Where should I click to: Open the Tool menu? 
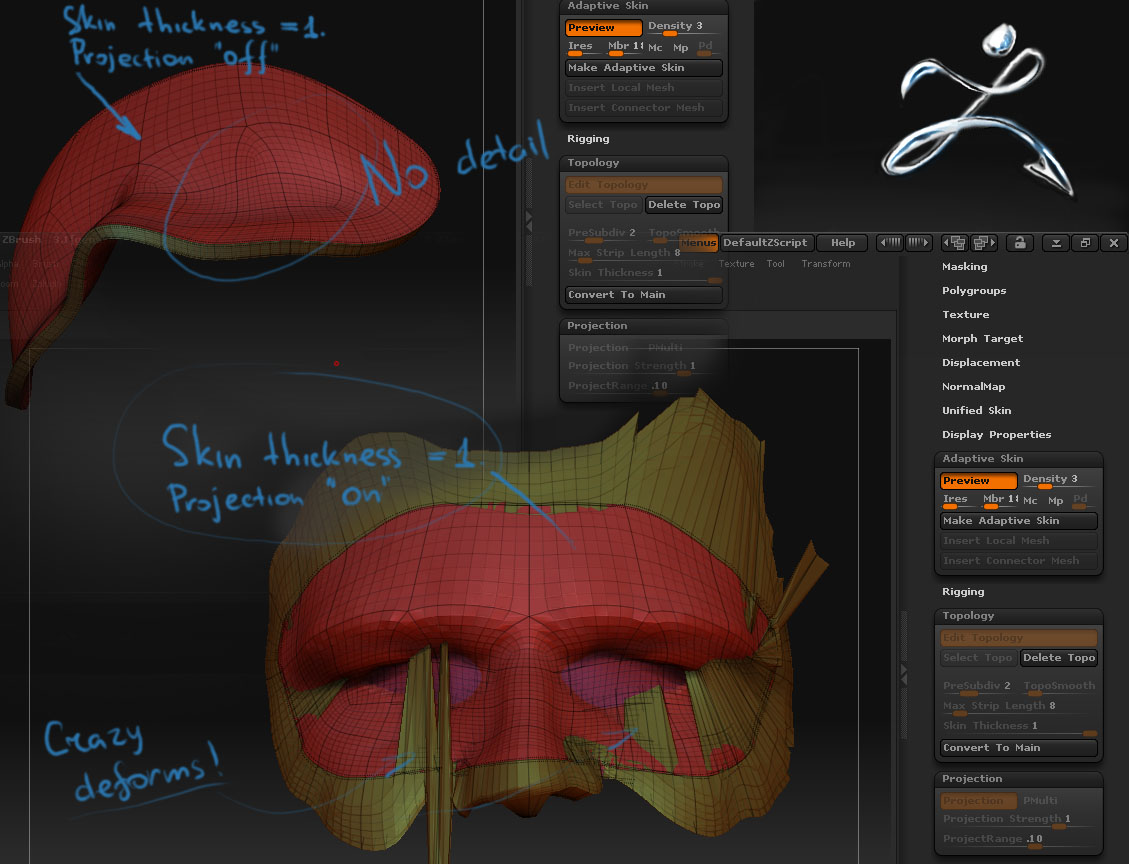(x=775, y=264)
